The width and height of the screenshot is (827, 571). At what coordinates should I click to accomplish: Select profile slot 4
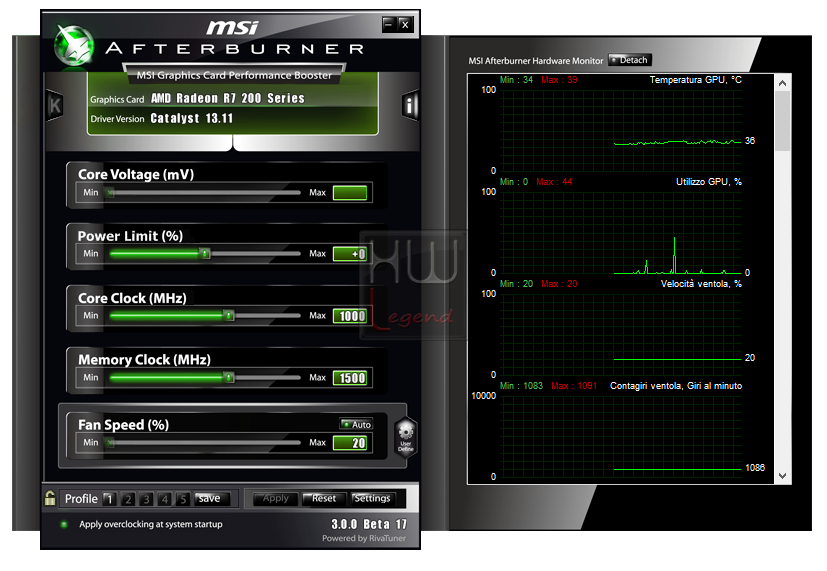point(165,499)
